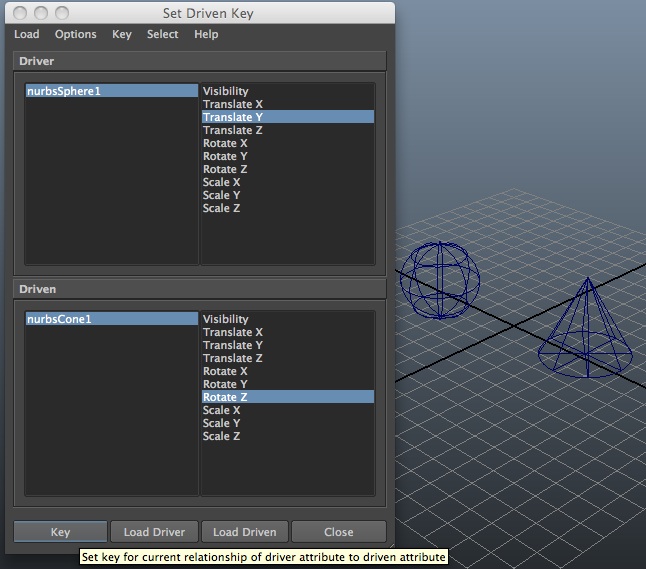Select Rotate Z in Driven attributes

288,397
